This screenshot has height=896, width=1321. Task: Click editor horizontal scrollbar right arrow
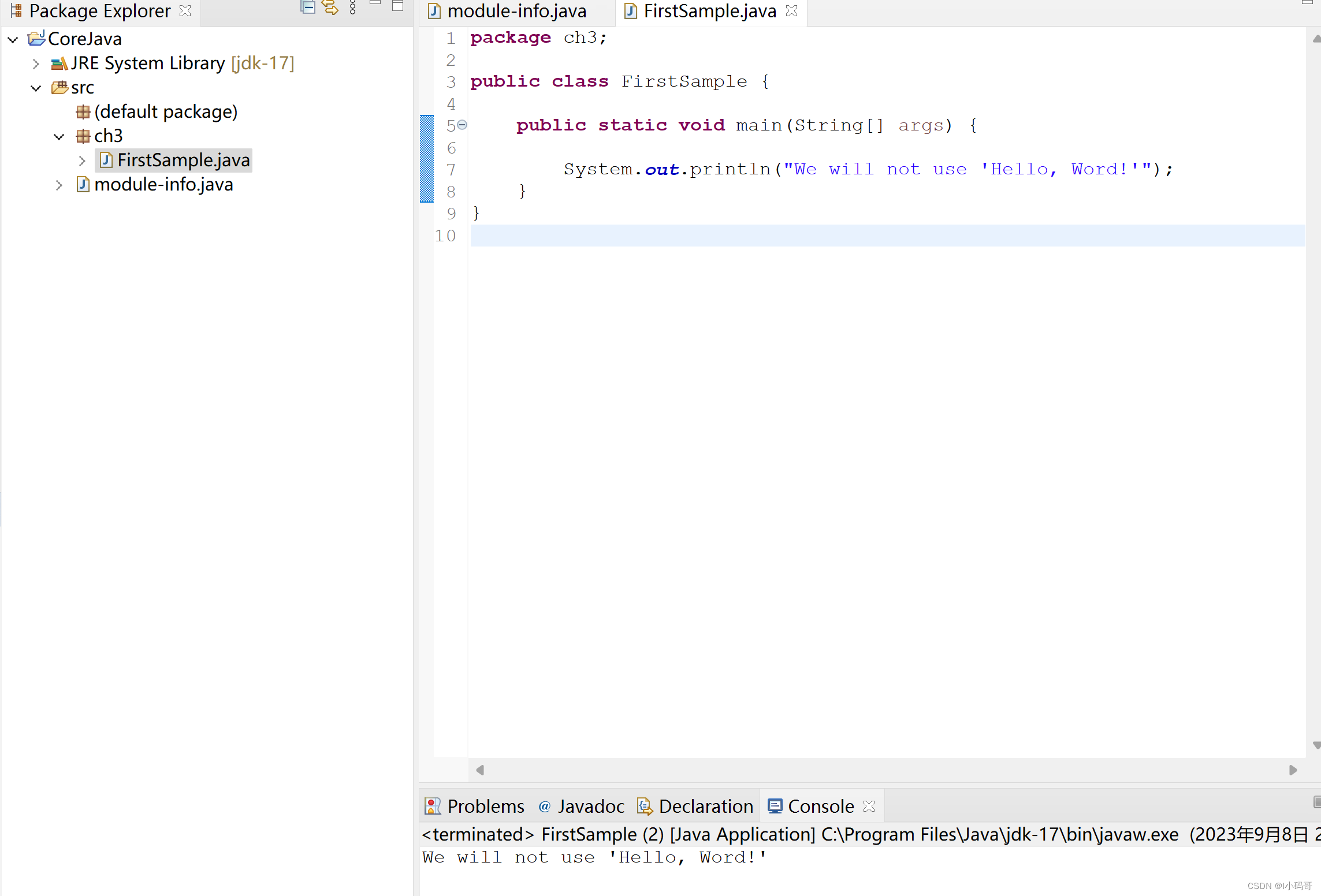tap(1293, 770)
